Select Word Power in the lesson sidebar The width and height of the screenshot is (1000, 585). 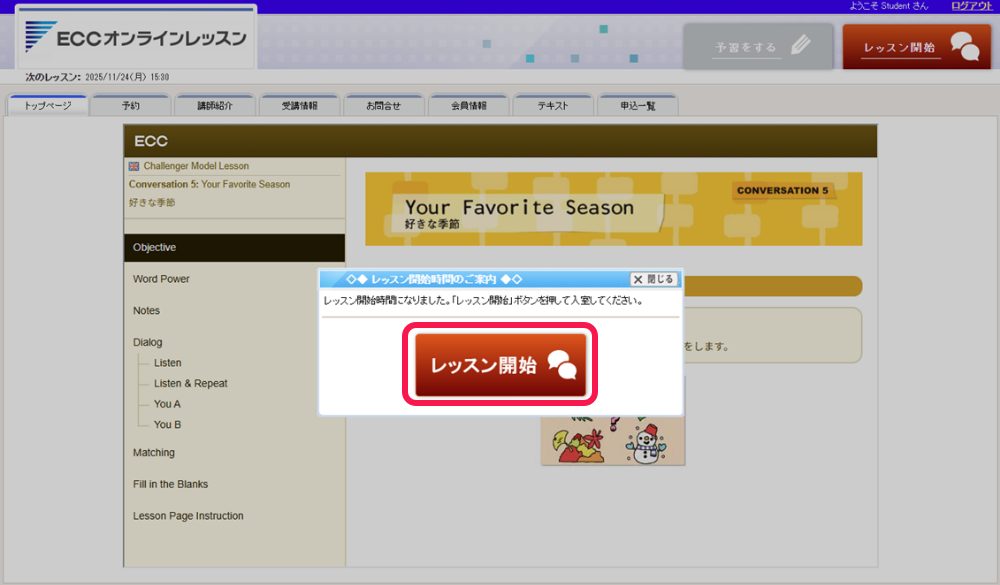click(161, 279)
